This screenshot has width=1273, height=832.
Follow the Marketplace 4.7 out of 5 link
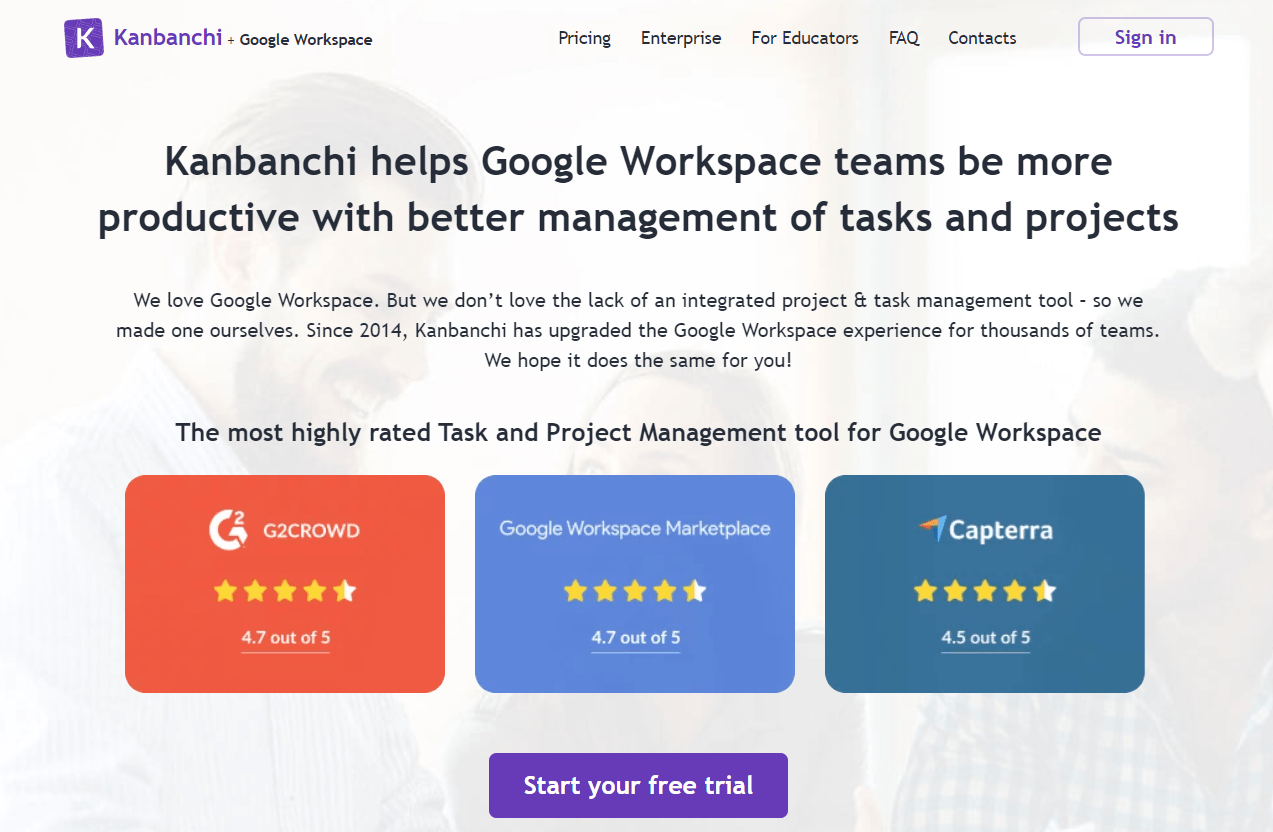click(635, 637)
